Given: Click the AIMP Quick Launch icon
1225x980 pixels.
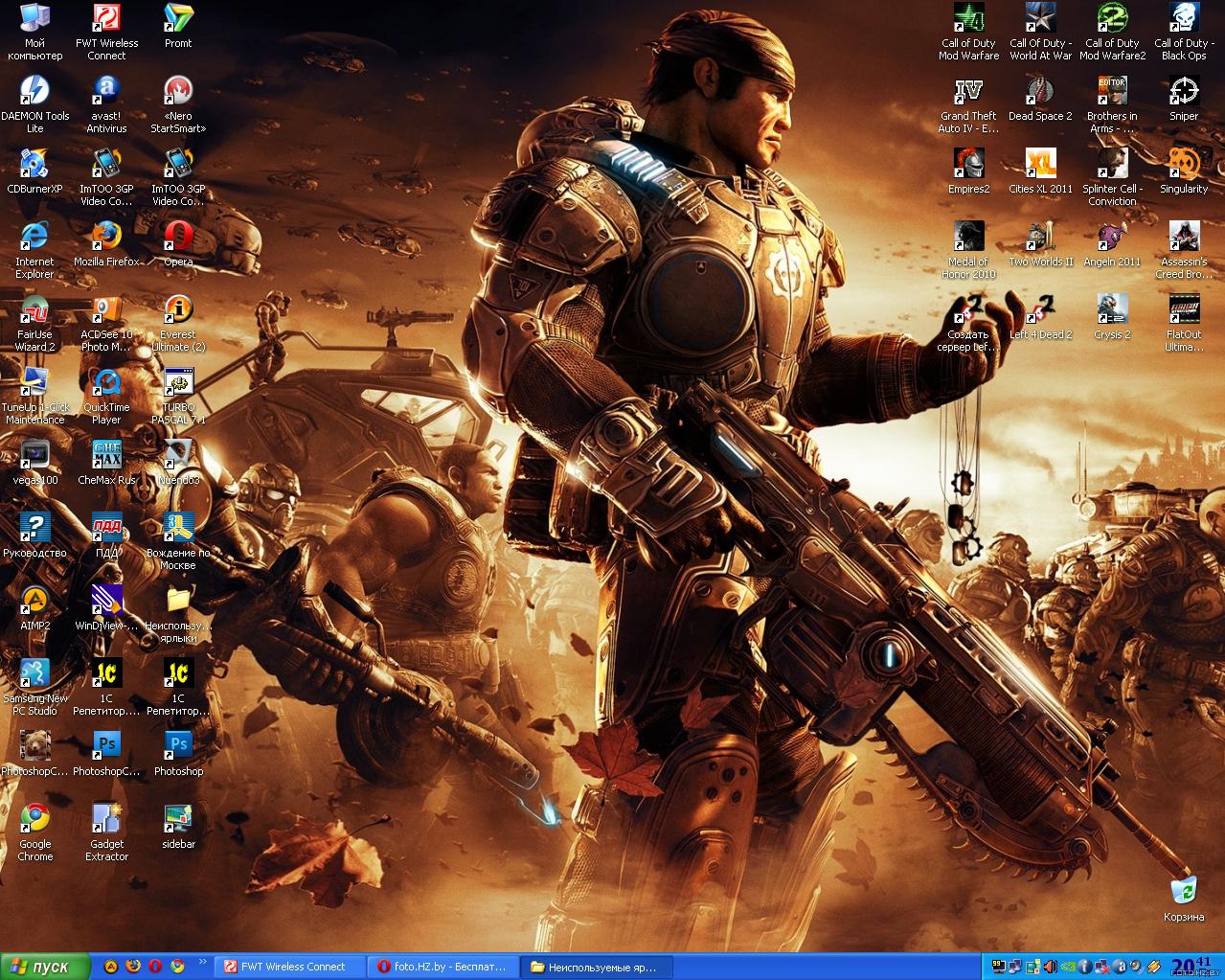Looking at the screenshot, I should pos(111,967).
